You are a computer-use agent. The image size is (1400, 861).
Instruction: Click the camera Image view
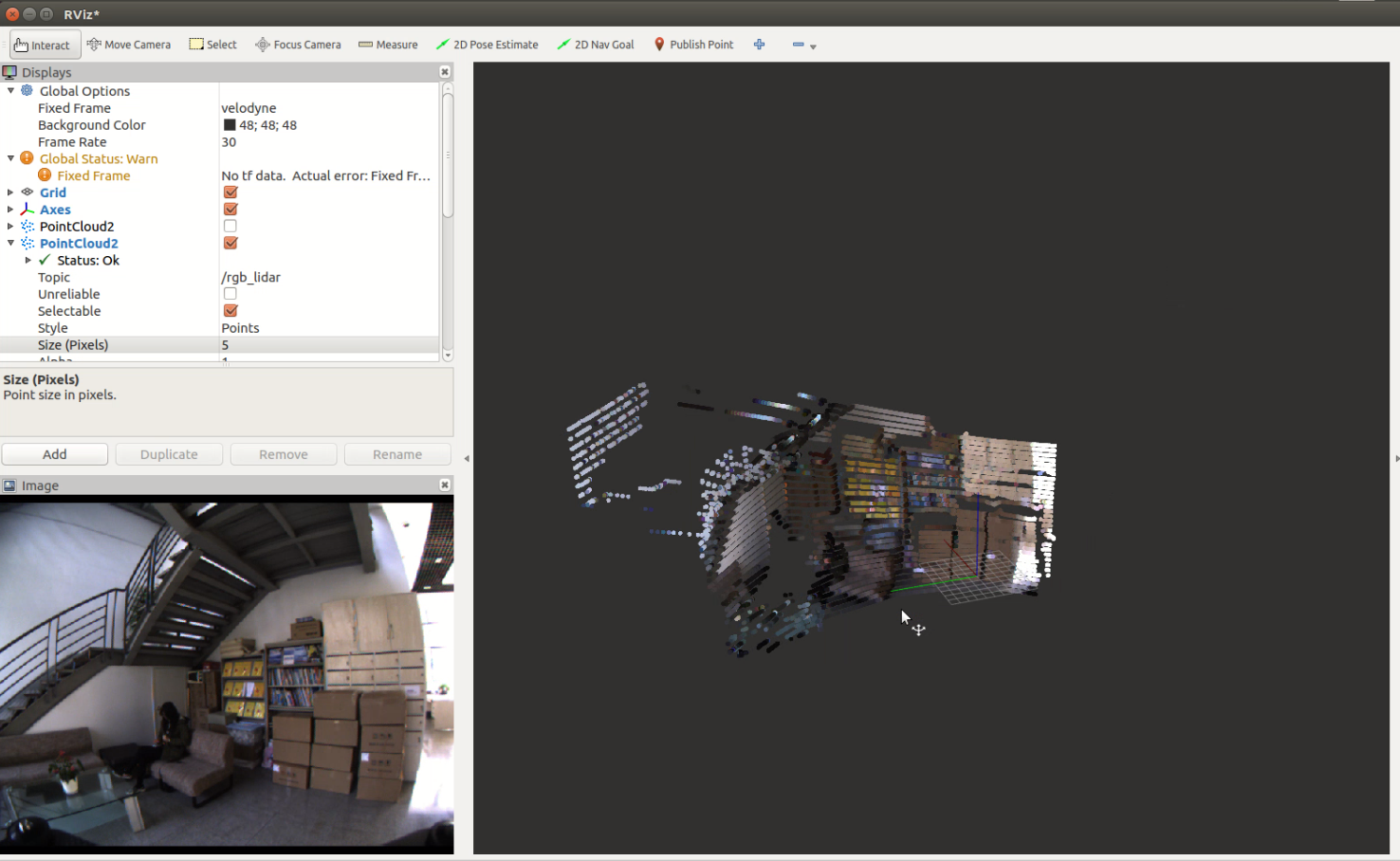point(227,673)
